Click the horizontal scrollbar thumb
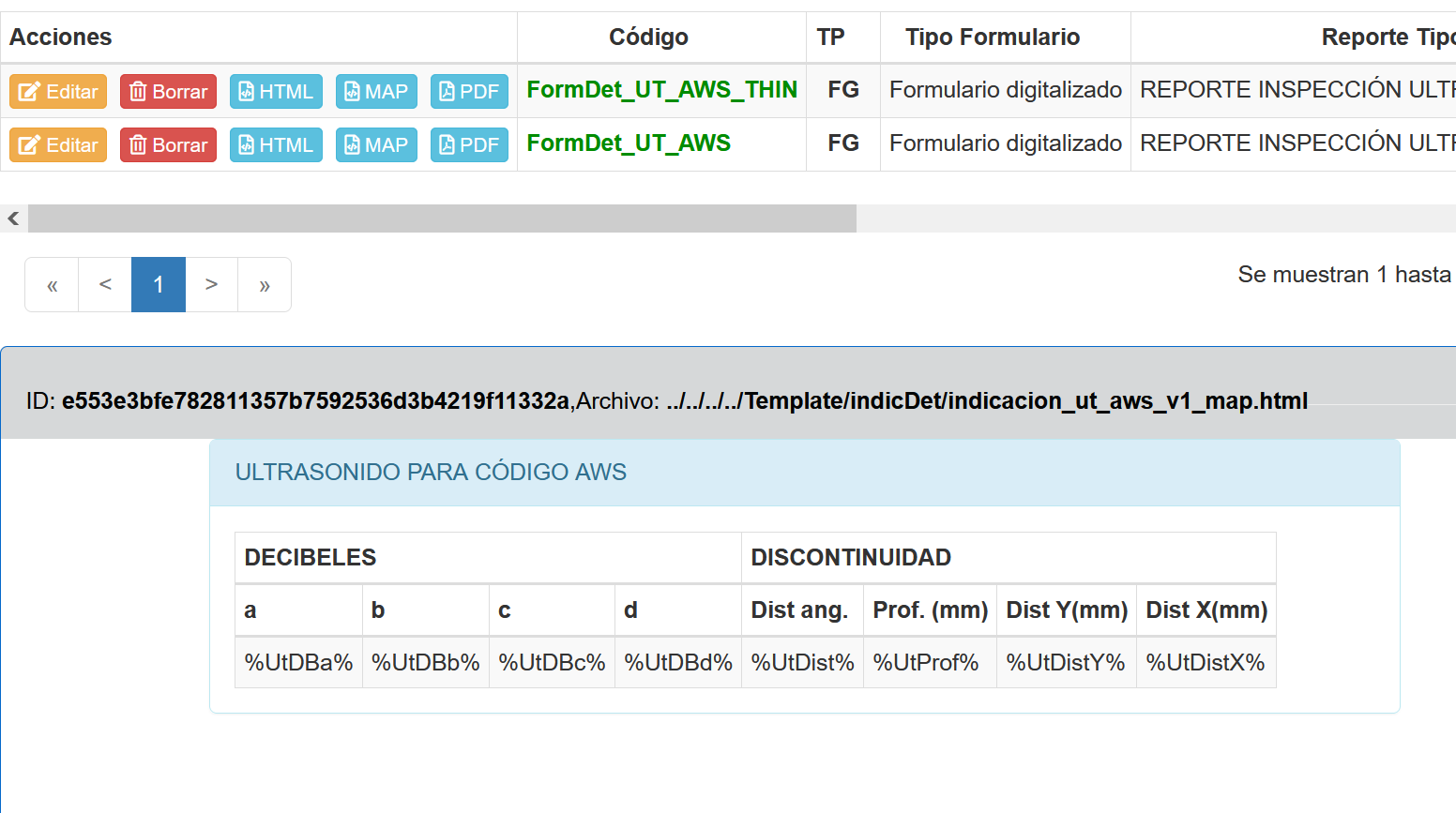The image size is (1456, 813). (x=441, y=218)
